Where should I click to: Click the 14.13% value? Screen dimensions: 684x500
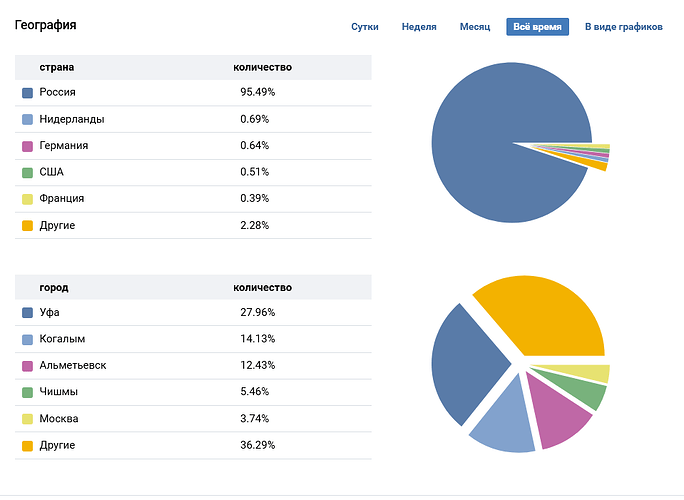(x=257, y=339)
